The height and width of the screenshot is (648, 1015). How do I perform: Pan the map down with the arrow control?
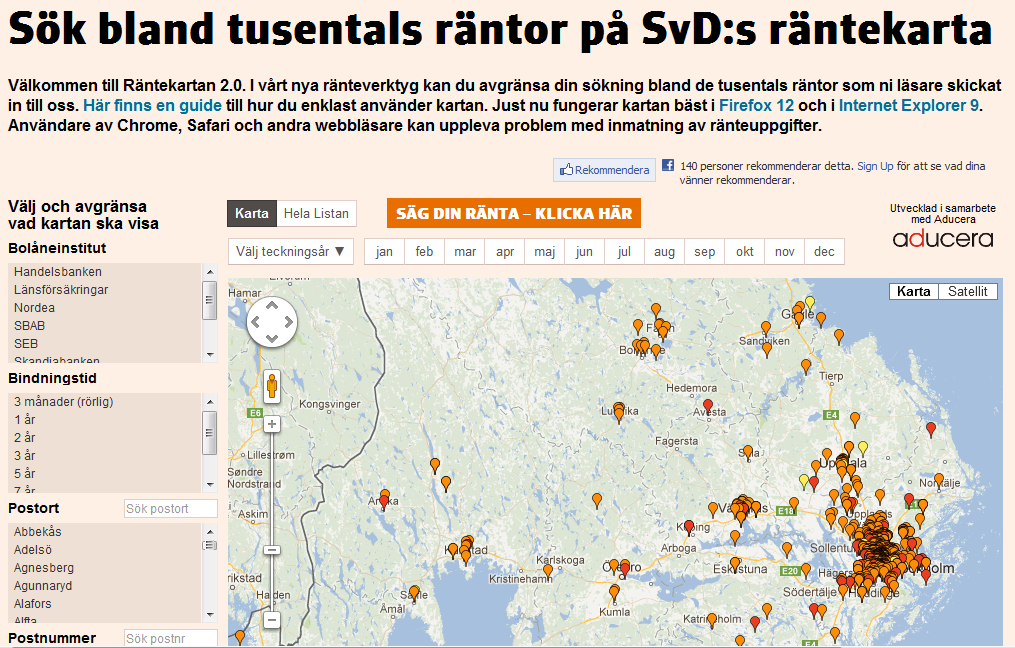click(x=272, y=338)
